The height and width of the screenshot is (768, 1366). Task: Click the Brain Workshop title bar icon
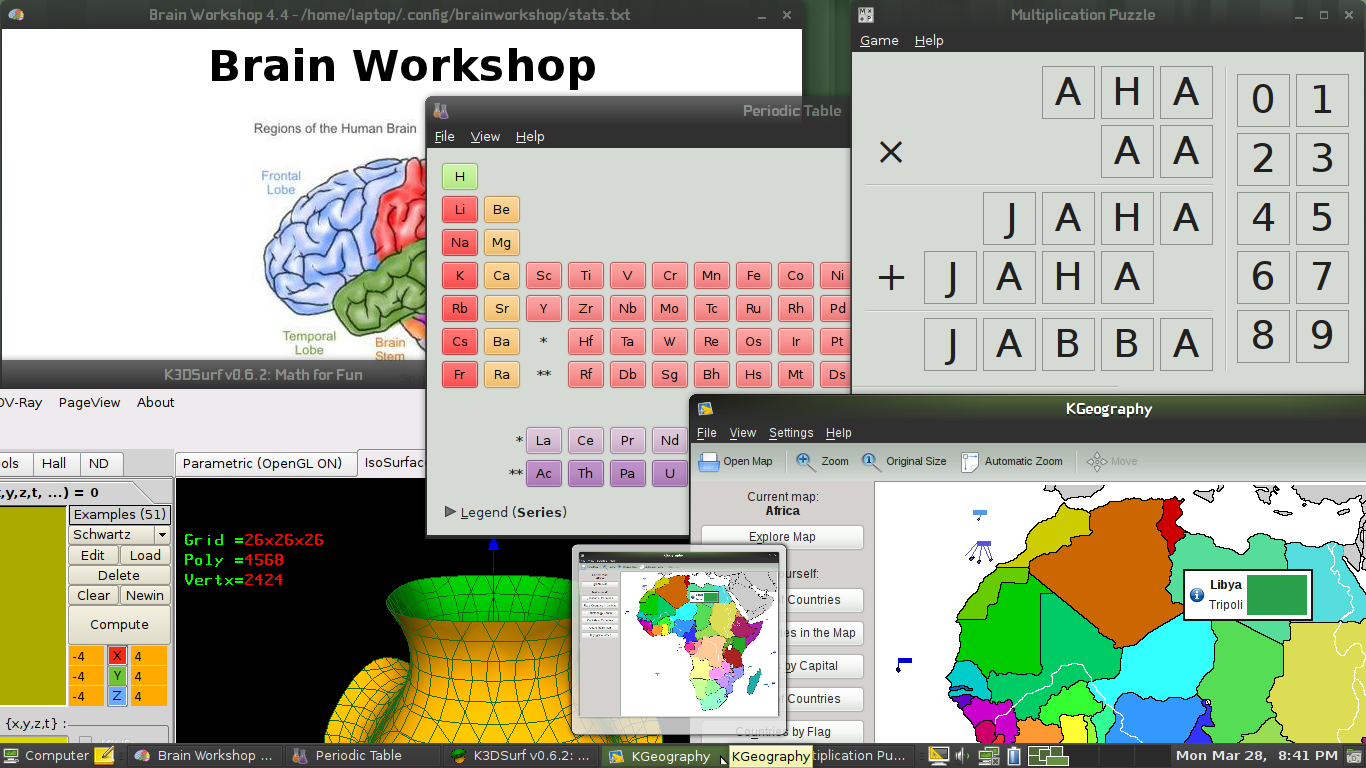15,14
